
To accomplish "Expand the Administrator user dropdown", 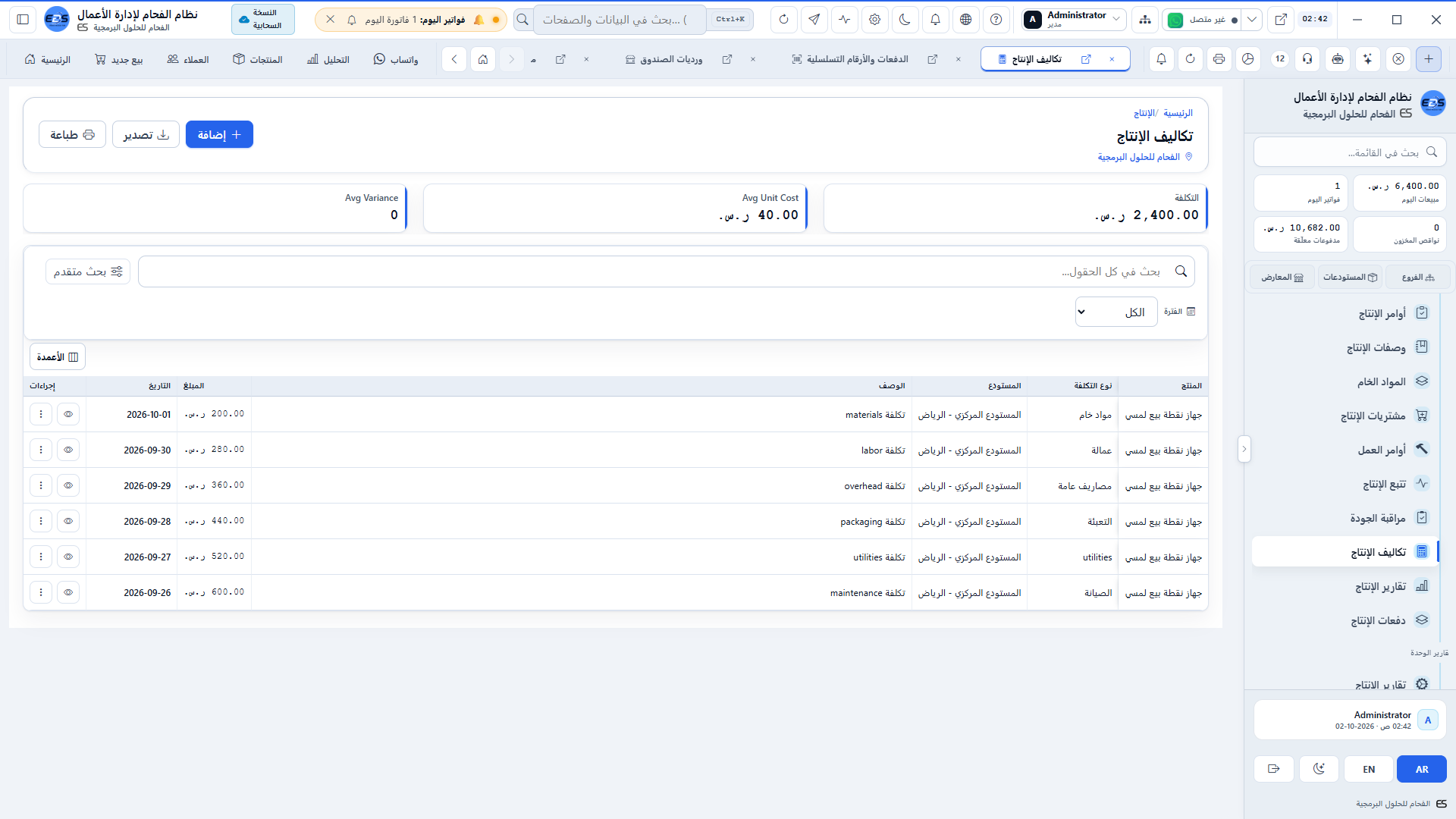I will (1073, 20).
